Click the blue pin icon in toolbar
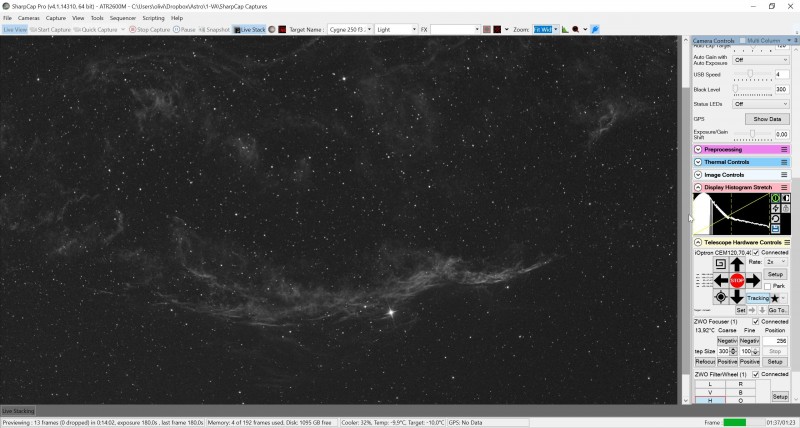Image resolution: width=800 pixels, height=428 pixels. (595, 30)
